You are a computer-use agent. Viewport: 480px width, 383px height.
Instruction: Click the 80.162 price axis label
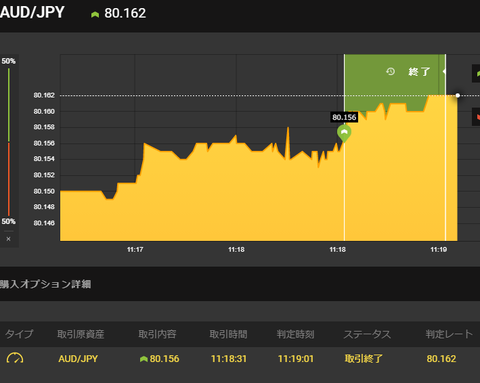44,95
